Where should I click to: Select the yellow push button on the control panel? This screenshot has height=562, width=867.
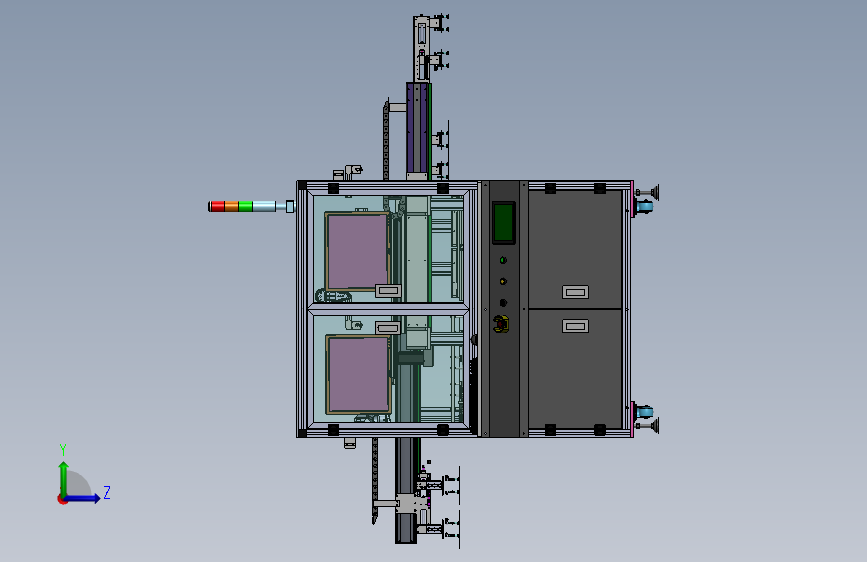503,281
